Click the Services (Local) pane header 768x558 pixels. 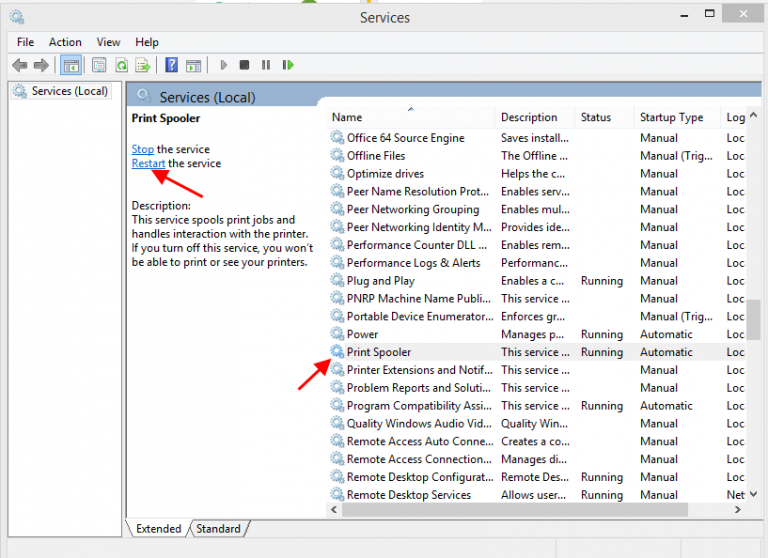coord(207,97)
